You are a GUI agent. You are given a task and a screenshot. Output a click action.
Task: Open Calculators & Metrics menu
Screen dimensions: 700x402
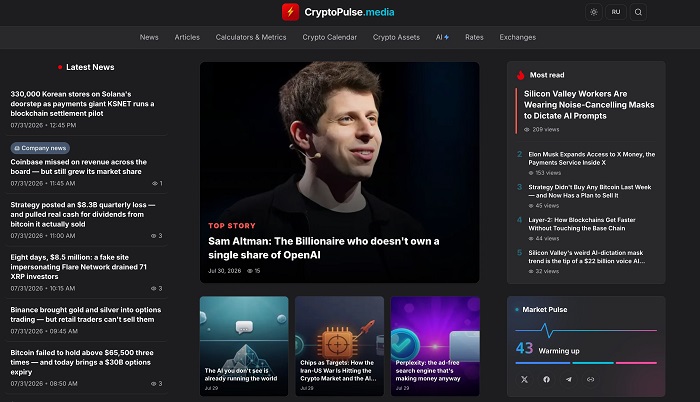pyautogui.click(x=251, y=38)
